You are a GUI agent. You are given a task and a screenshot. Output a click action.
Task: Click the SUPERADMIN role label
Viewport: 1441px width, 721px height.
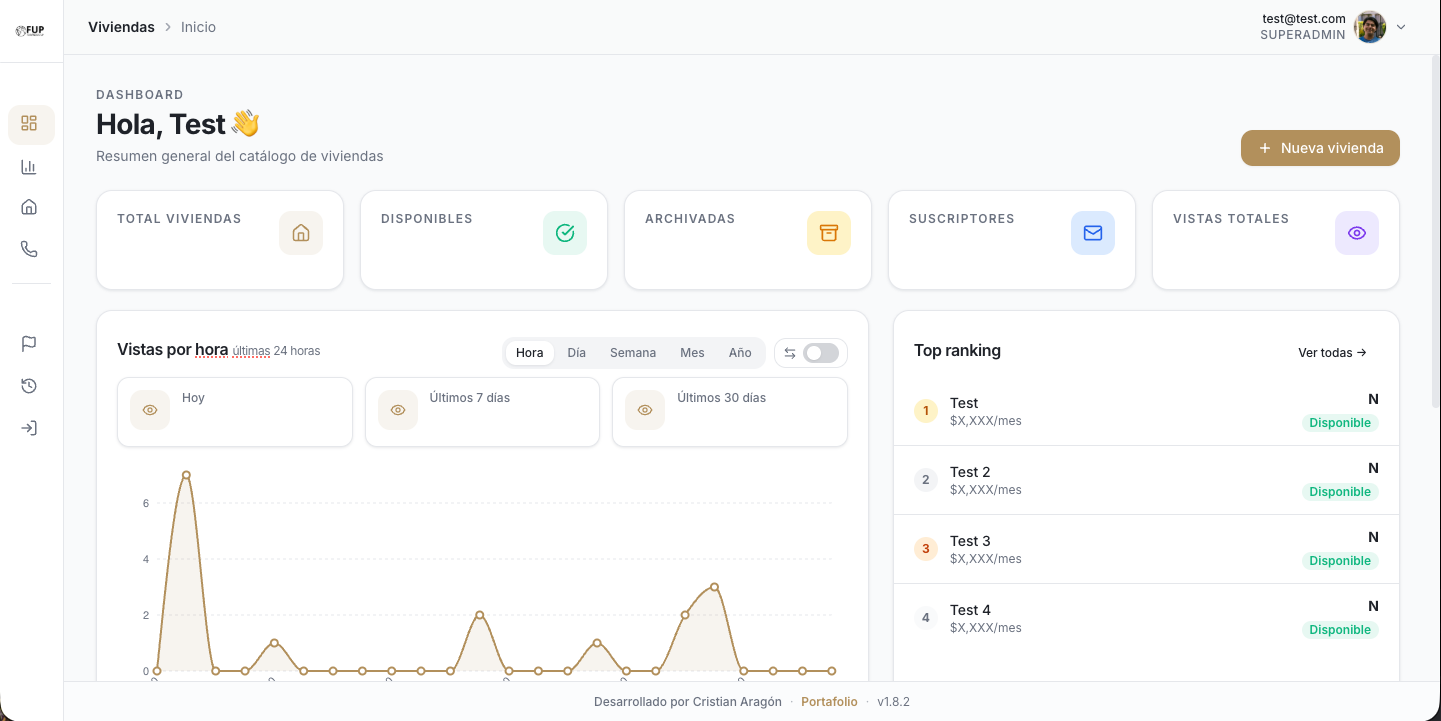[x=1303, y=35]
